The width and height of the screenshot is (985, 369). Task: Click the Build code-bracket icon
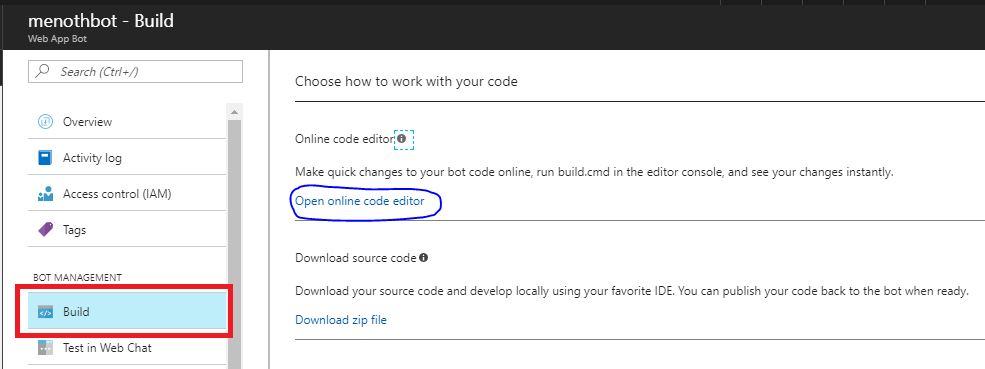45,312
